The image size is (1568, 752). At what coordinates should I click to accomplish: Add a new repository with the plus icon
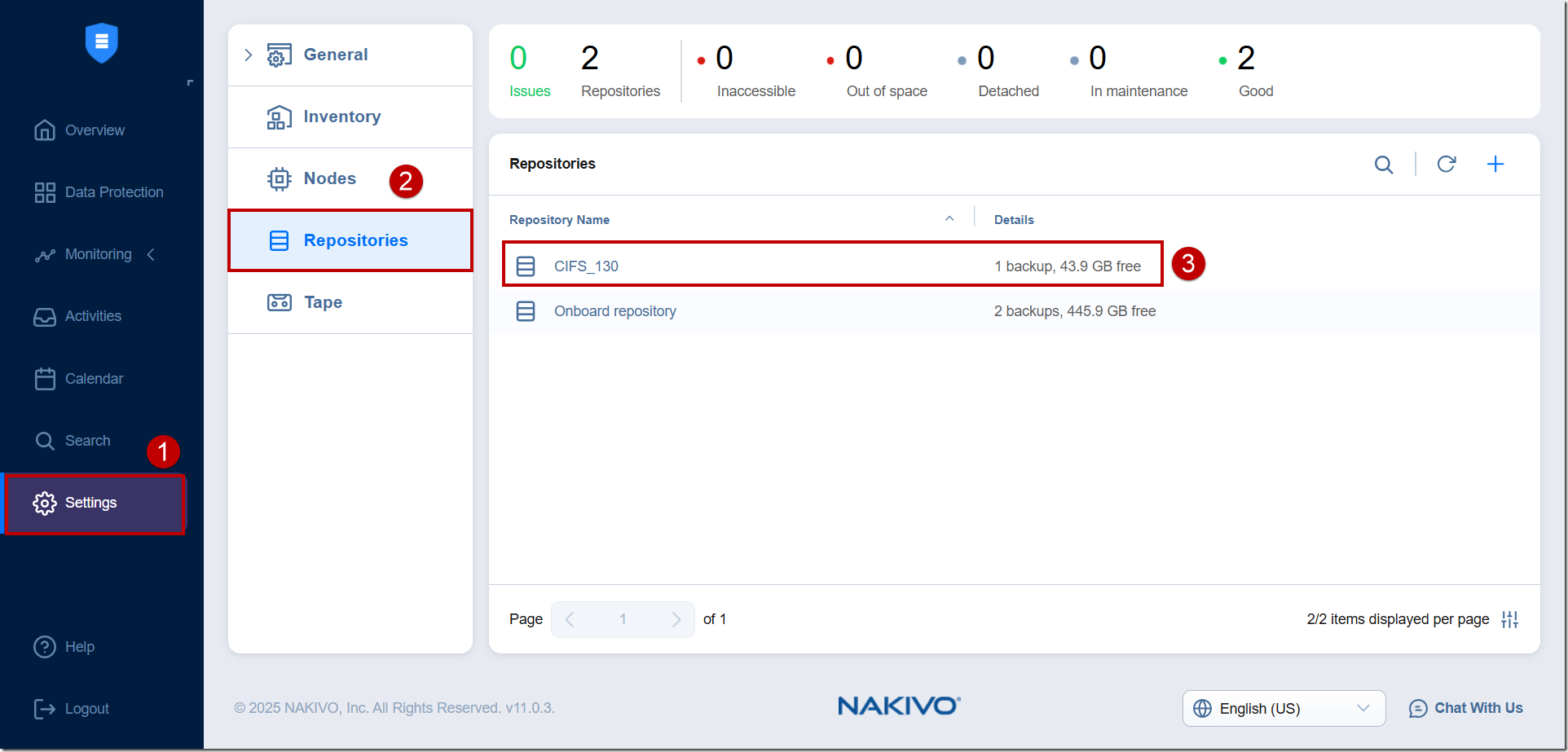point(1495,164)
